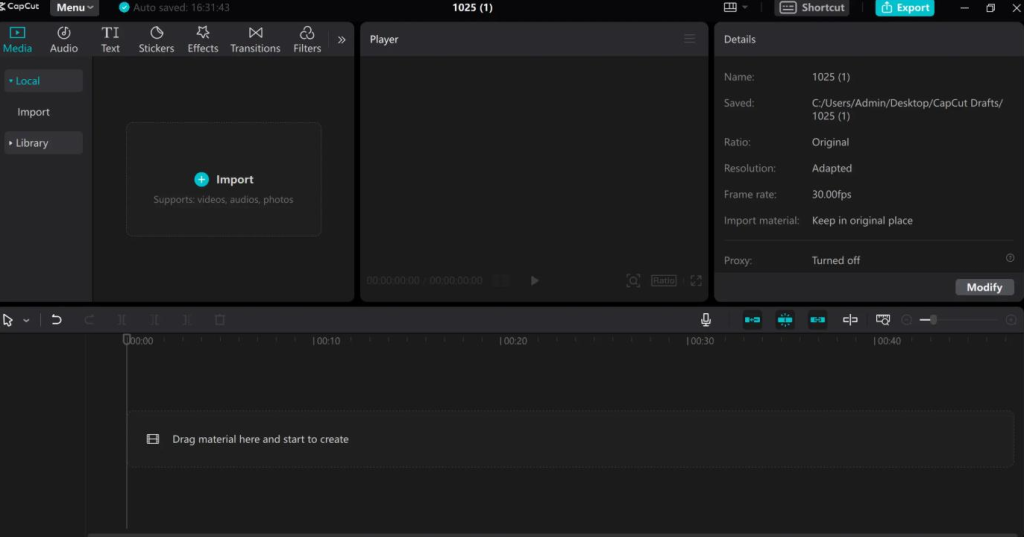Toggle the linkage option on timeline
Screen dimensions: 1024x537
point(818,319)
